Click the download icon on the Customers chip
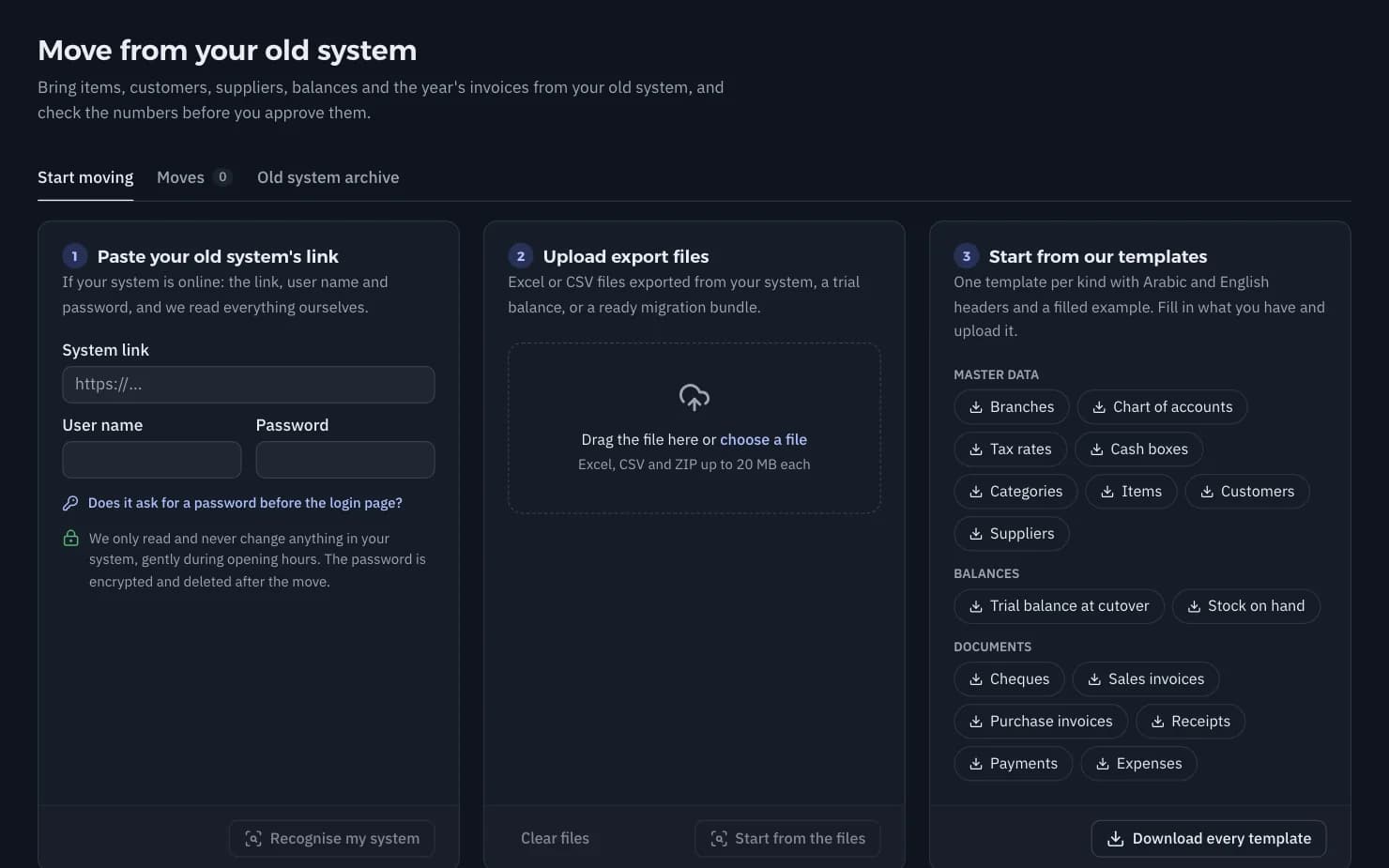 point(1207,492)
